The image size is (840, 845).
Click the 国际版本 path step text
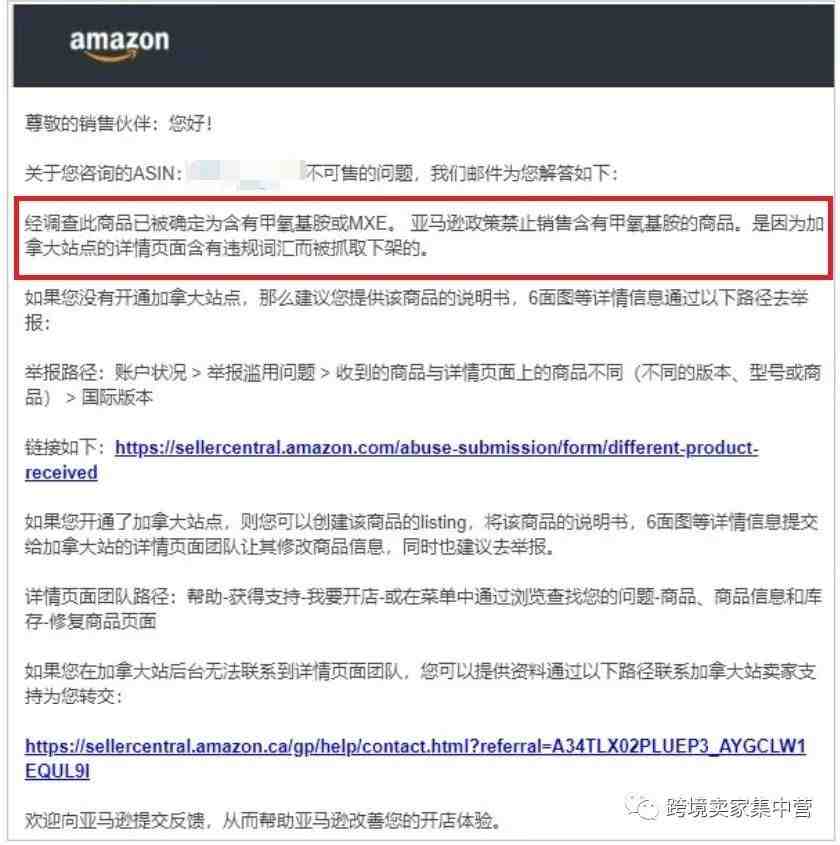pos(117,397)
